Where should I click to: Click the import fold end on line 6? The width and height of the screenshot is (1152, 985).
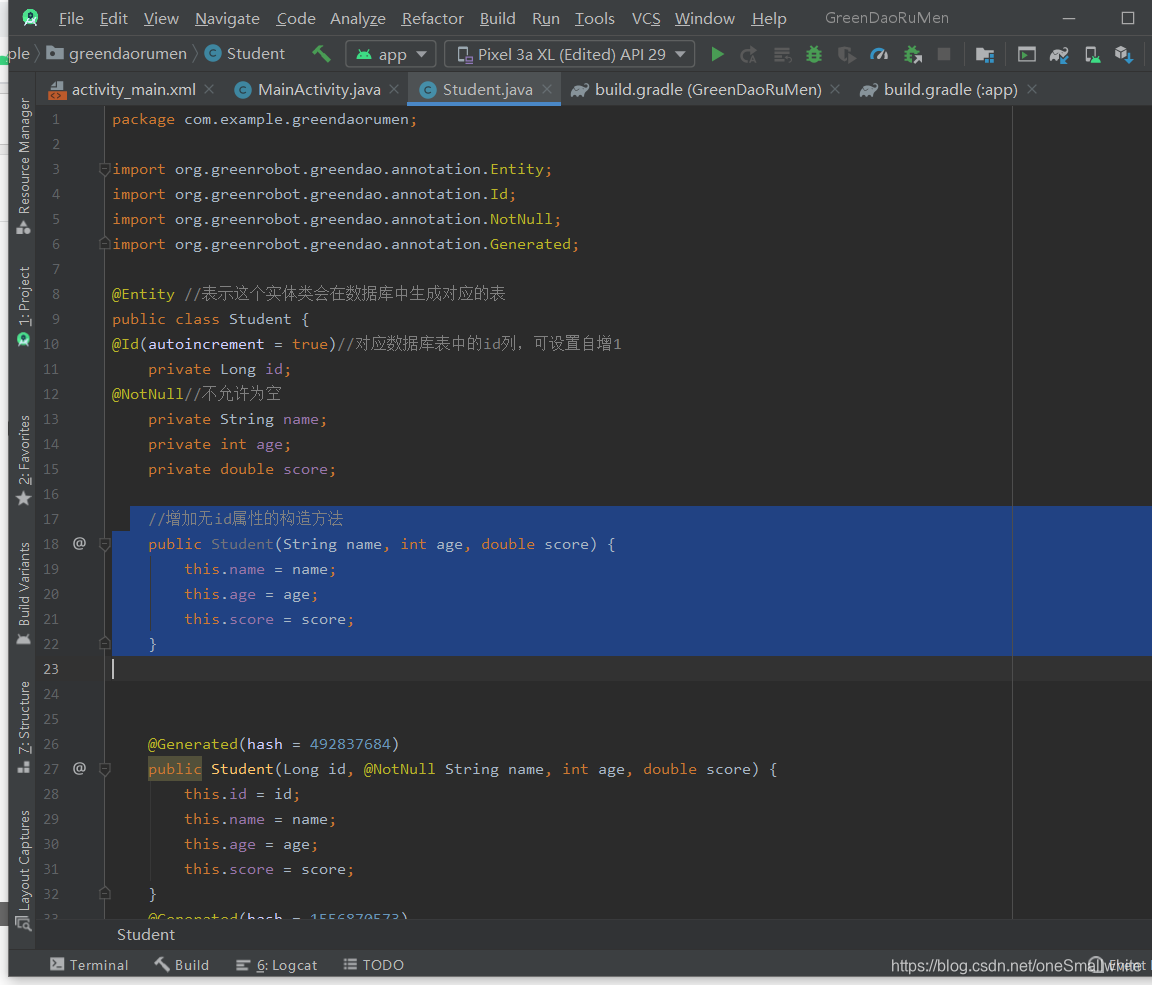pyautogui.click(x=104, y=243)
